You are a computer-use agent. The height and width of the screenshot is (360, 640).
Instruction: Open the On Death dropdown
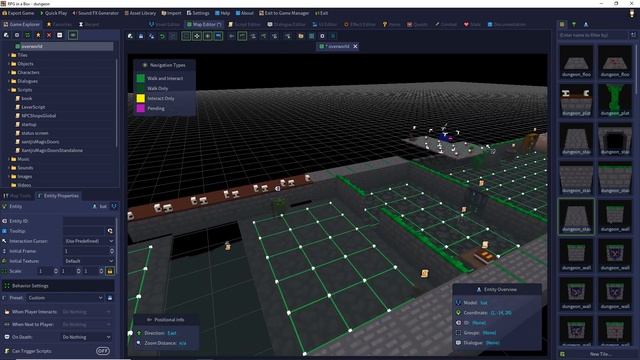(x=86, y=338)
